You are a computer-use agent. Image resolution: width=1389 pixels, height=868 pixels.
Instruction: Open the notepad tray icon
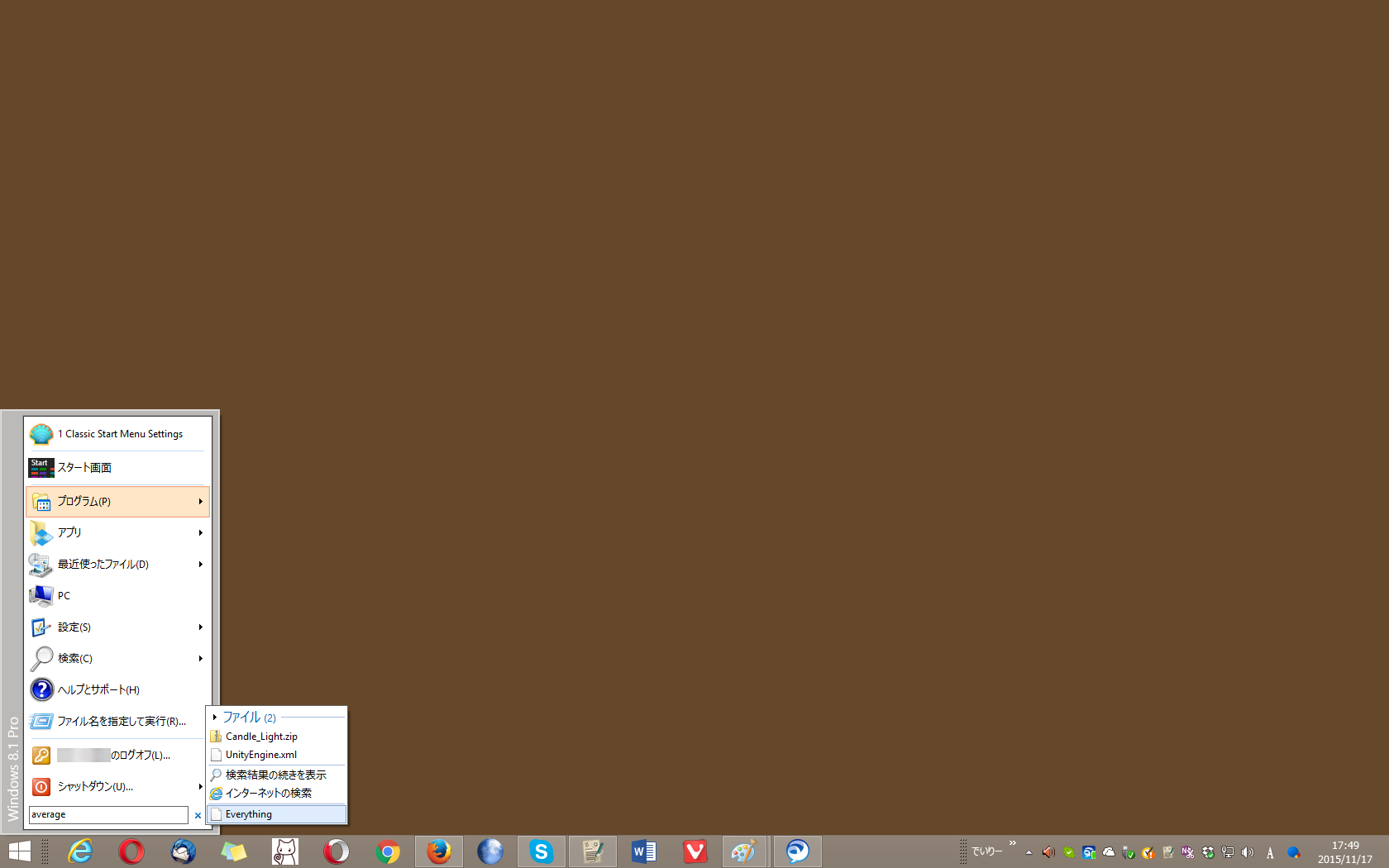[1168, 852]
